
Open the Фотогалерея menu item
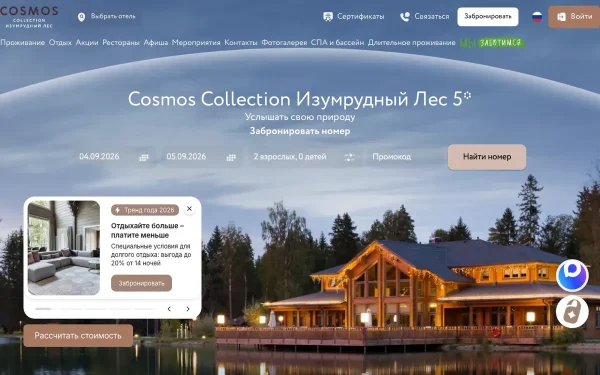click(284, 42)
